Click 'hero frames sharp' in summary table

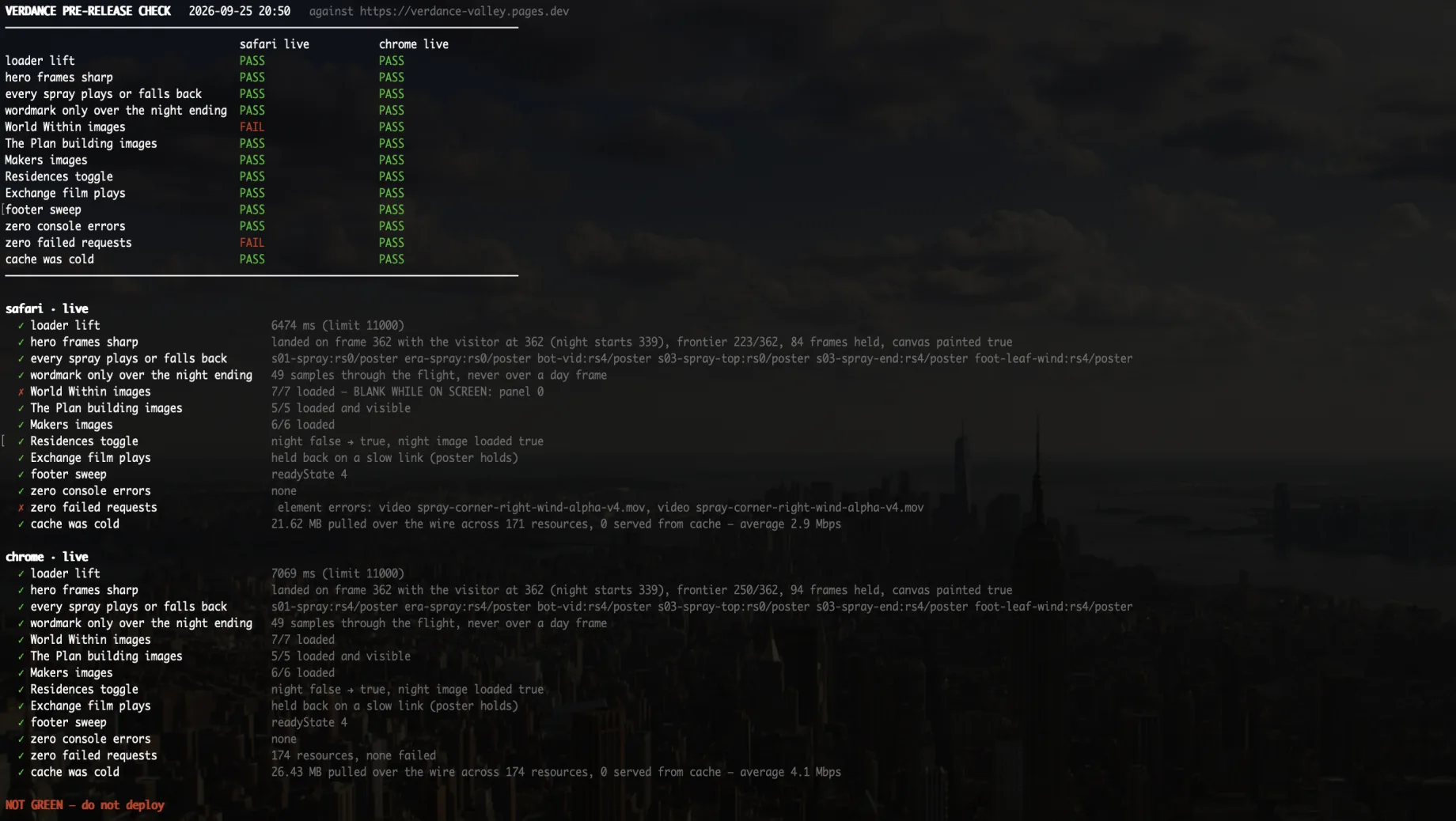[x=59, y=78]
